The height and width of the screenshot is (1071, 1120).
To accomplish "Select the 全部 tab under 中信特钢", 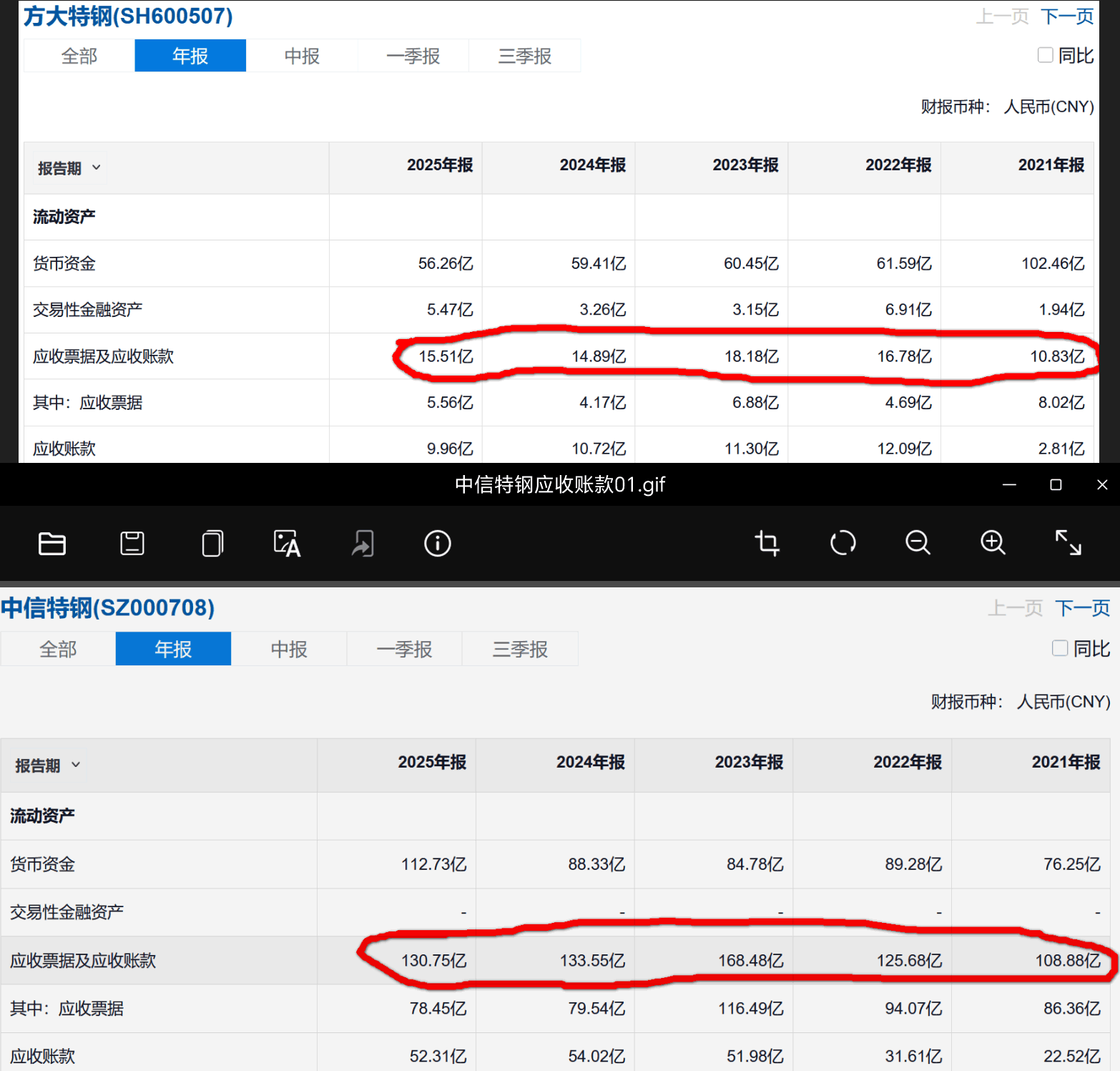I will 58,649.
